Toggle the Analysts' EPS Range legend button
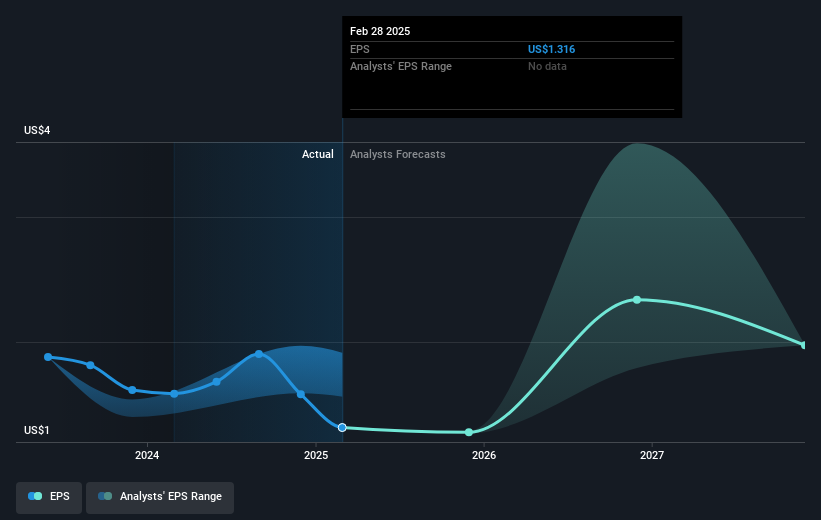Screen dimensions: 821x520 pyautogui.click(x=160, y=497)
